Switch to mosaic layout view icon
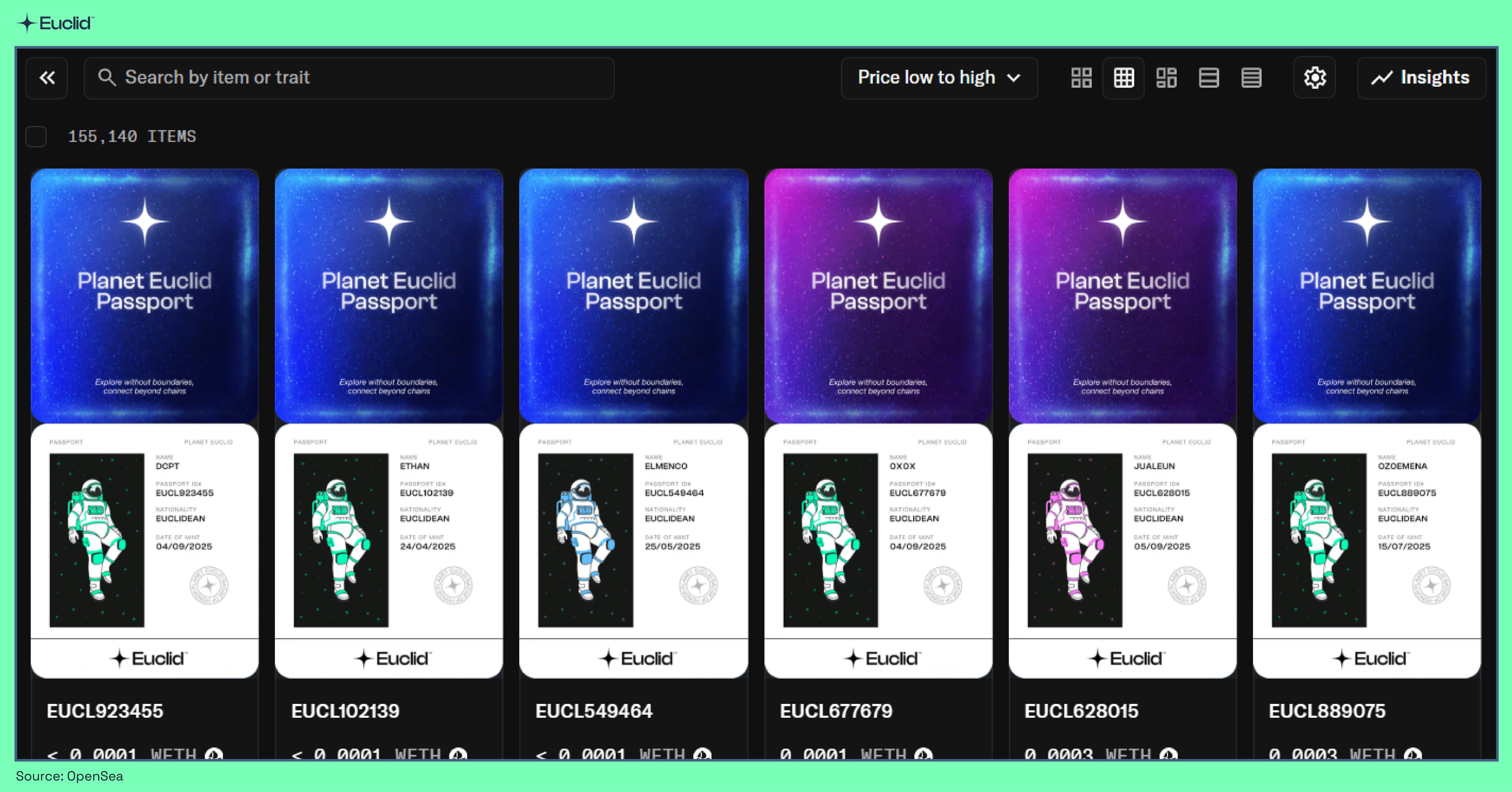 [1166, 78]
